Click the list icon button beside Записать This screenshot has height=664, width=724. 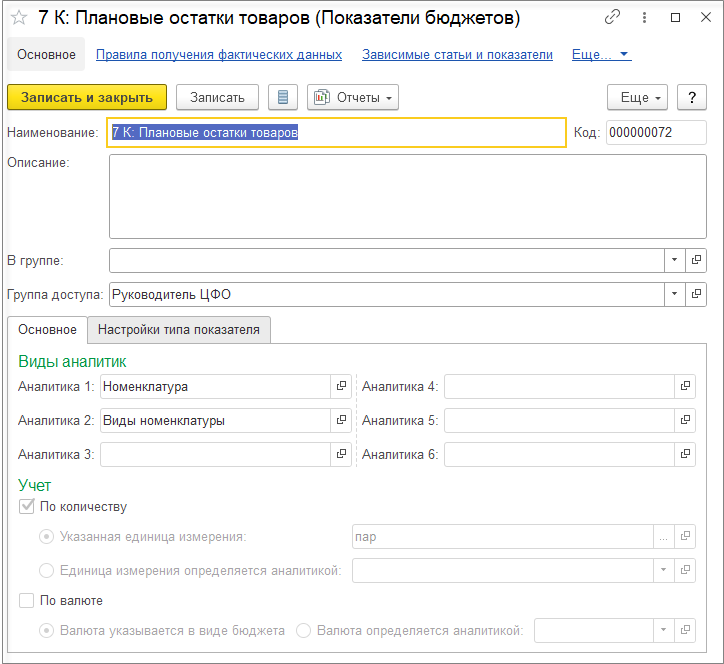point(283,97)
